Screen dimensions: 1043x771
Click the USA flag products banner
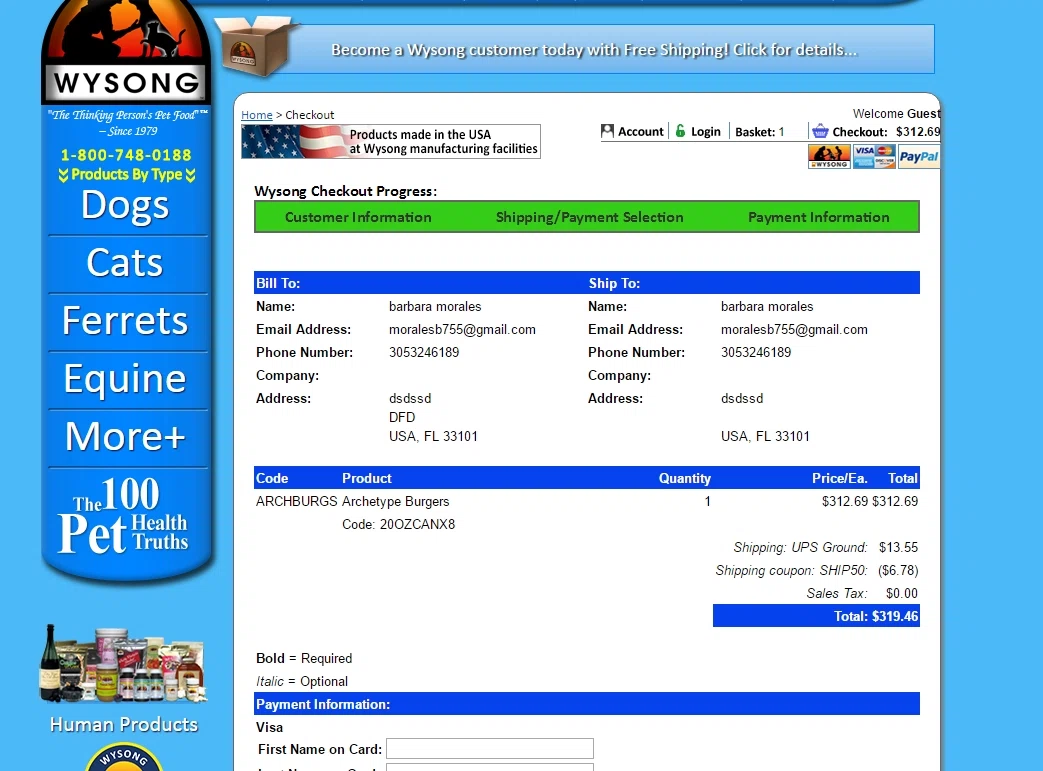[390, 142]
